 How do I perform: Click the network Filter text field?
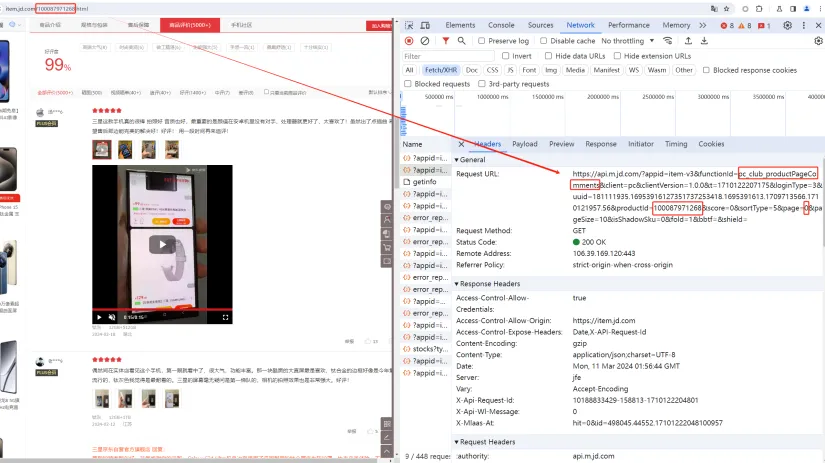[x=445, y=56]
